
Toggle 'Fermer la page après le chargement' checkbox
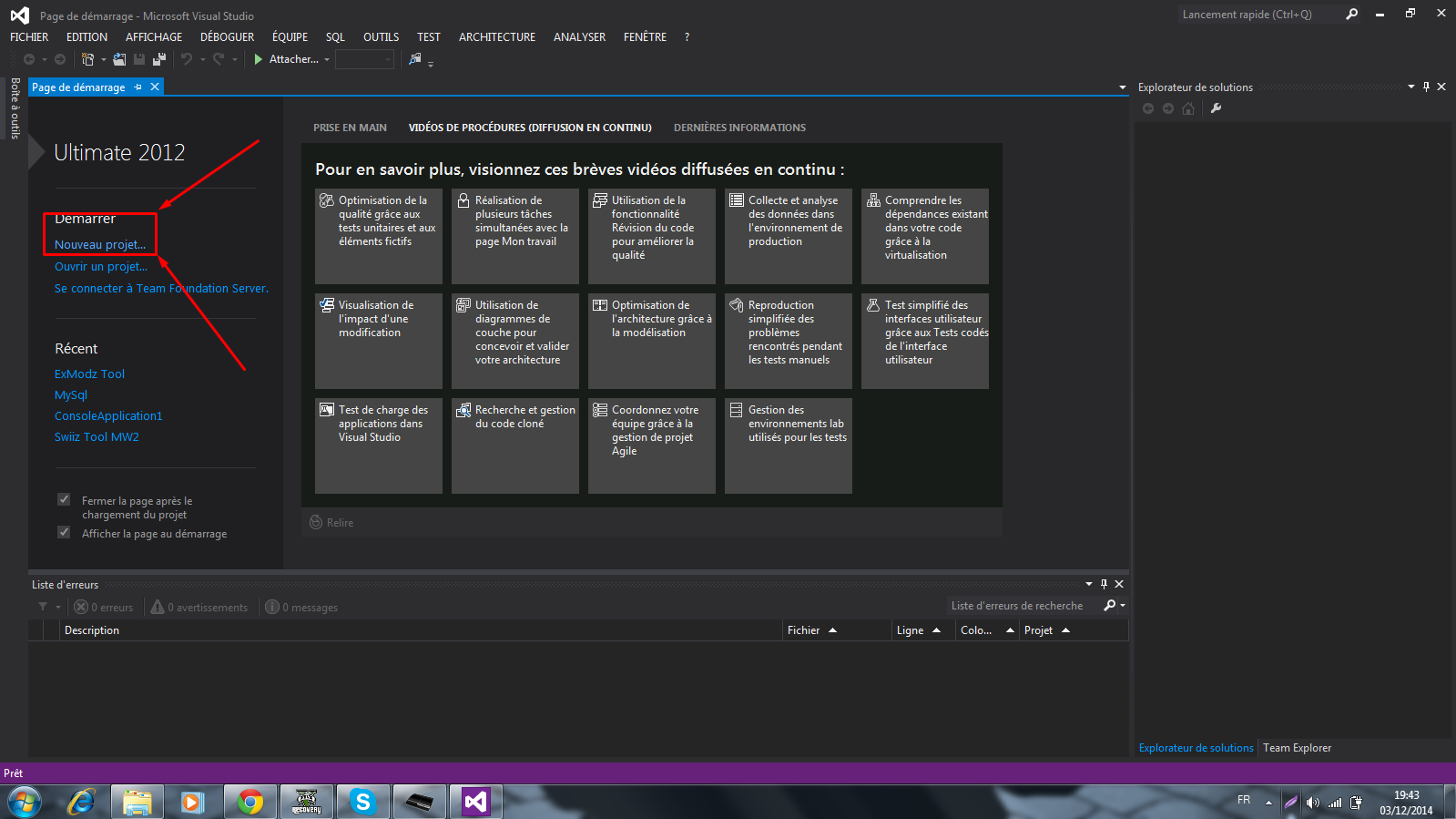pyautogui.click(x=64, y=499)
